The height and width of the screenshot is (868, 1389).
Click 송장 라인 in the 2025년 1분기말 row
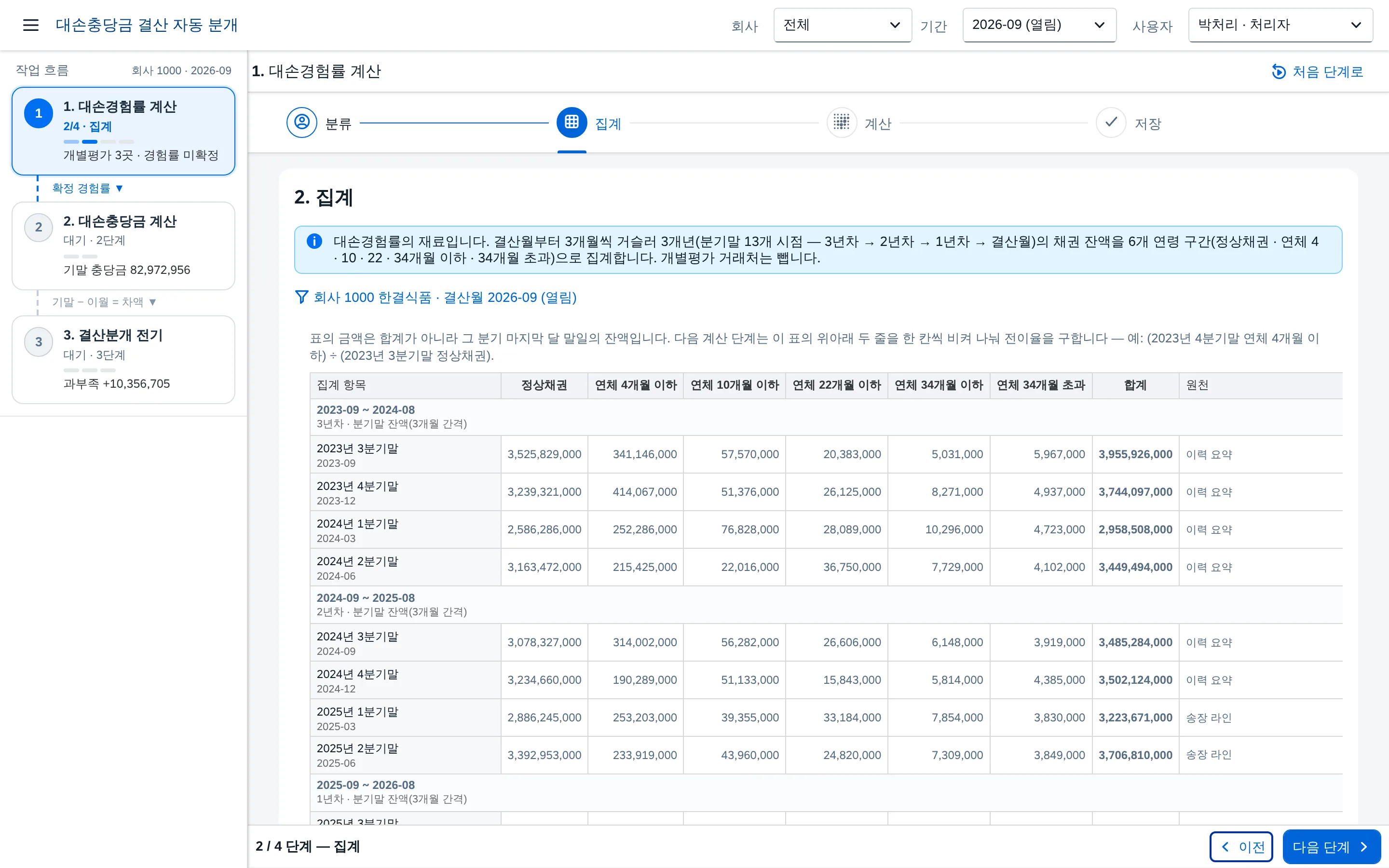click(1209, 718)
